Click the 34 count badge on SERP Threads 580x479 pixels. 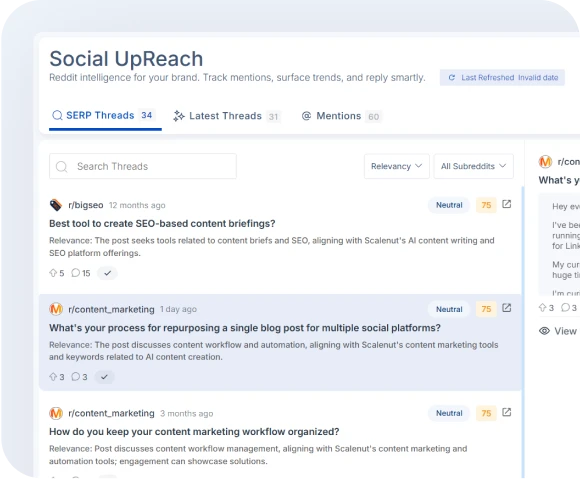coord(146,115)
